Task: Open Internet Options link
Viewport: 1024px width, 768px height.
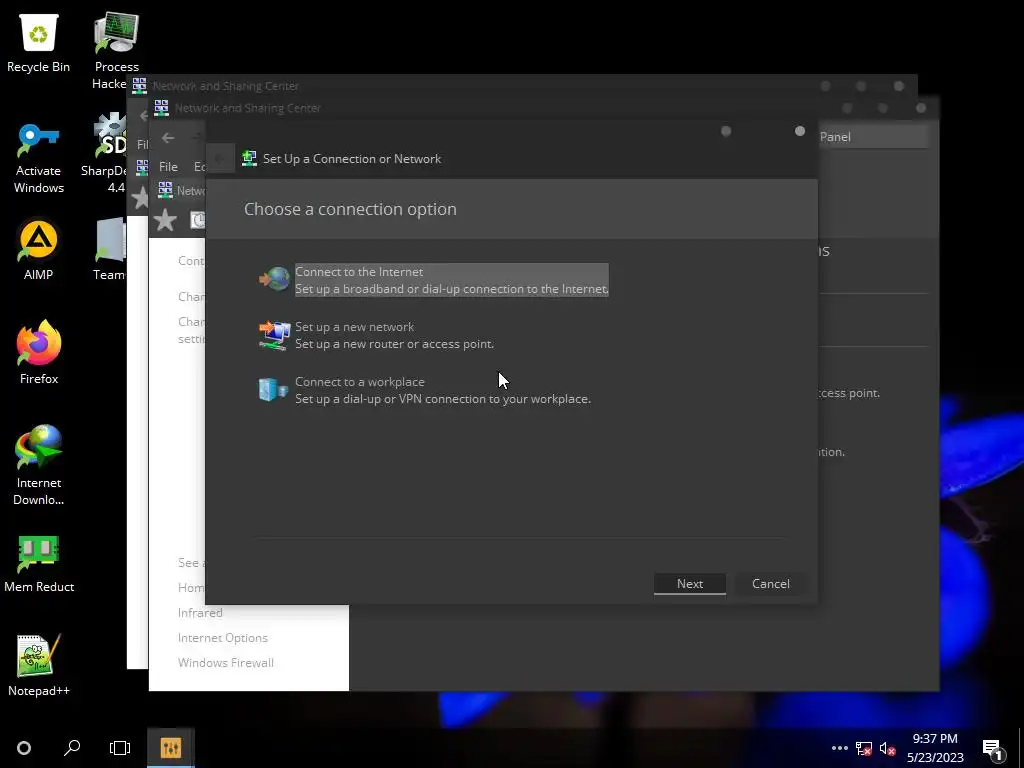Action: pyautogui.click(x=223, y=637)
